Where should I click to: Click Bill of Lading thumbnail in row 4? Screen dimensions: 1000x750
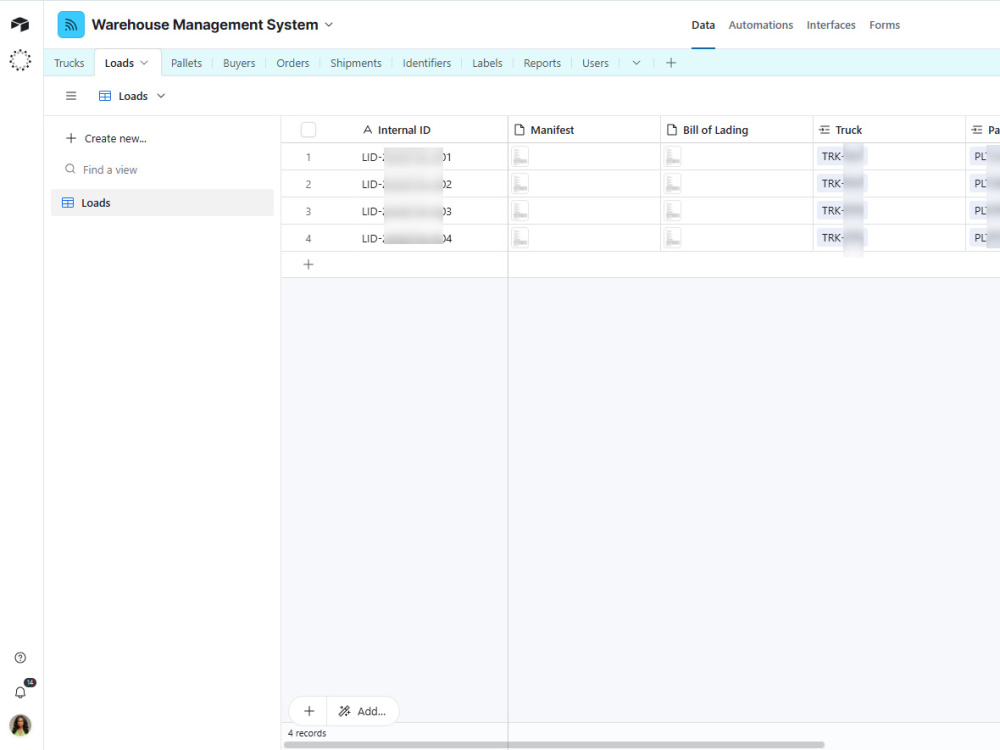tap(673, 238)
